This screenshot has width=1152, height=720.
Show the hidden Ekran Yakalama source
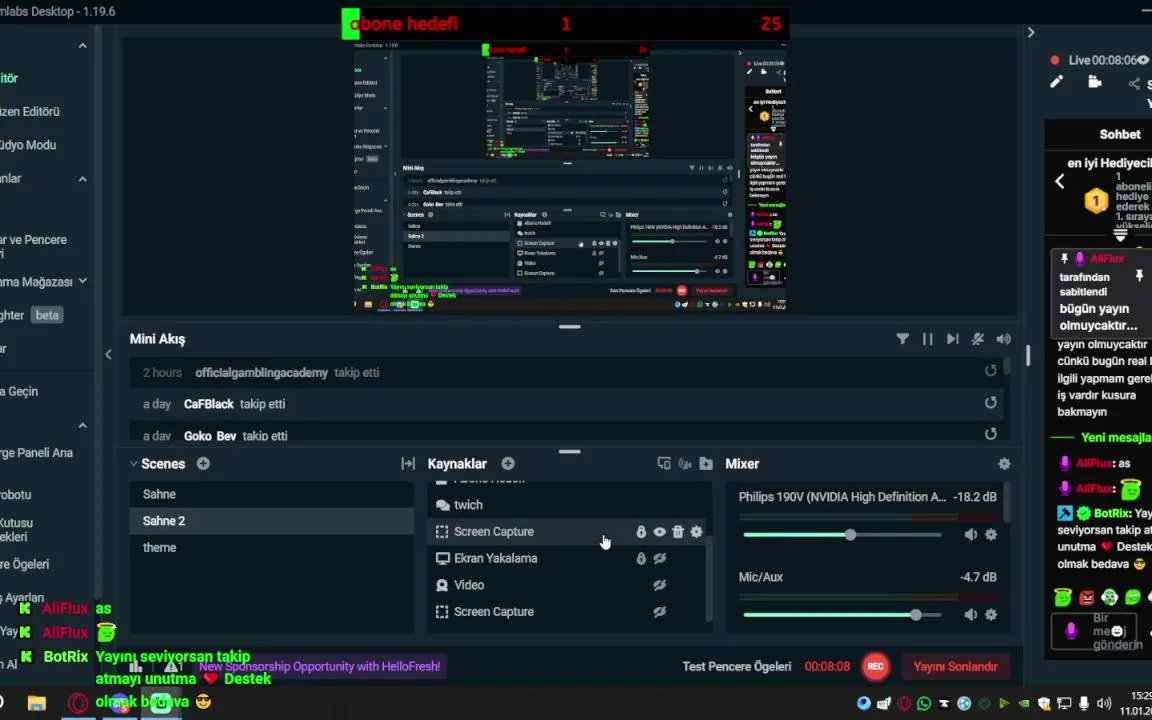[660, 558]
